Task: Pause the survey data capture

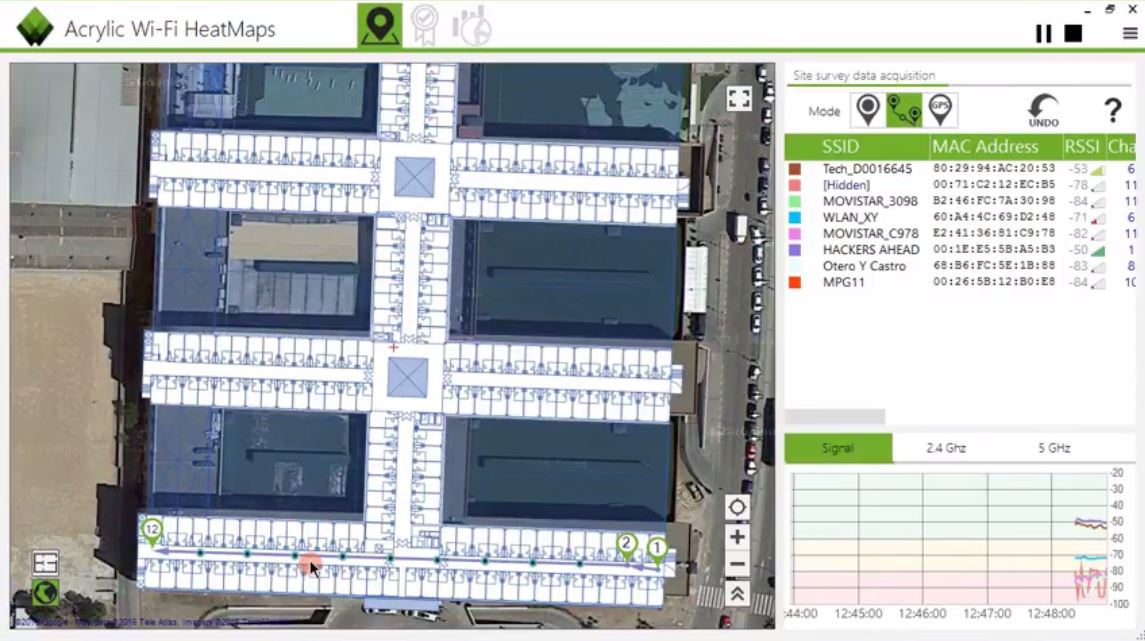Action: tap(1043, 34)
